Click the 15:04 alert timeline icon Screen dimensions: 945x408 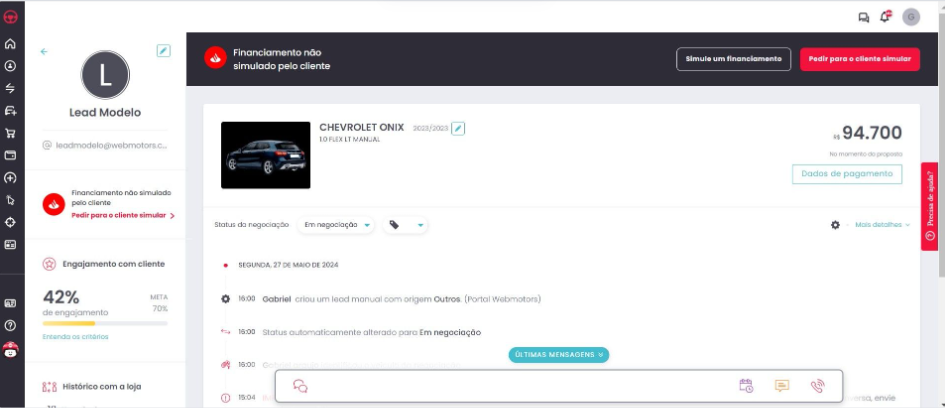pos(225,398)
